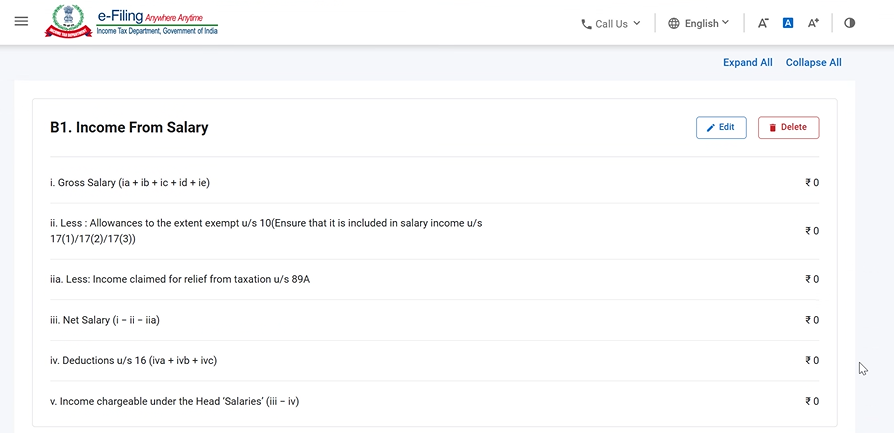Click the phone icon beside Call Us
The width and height of the screenshot is (894, 433).
[586, 24]
